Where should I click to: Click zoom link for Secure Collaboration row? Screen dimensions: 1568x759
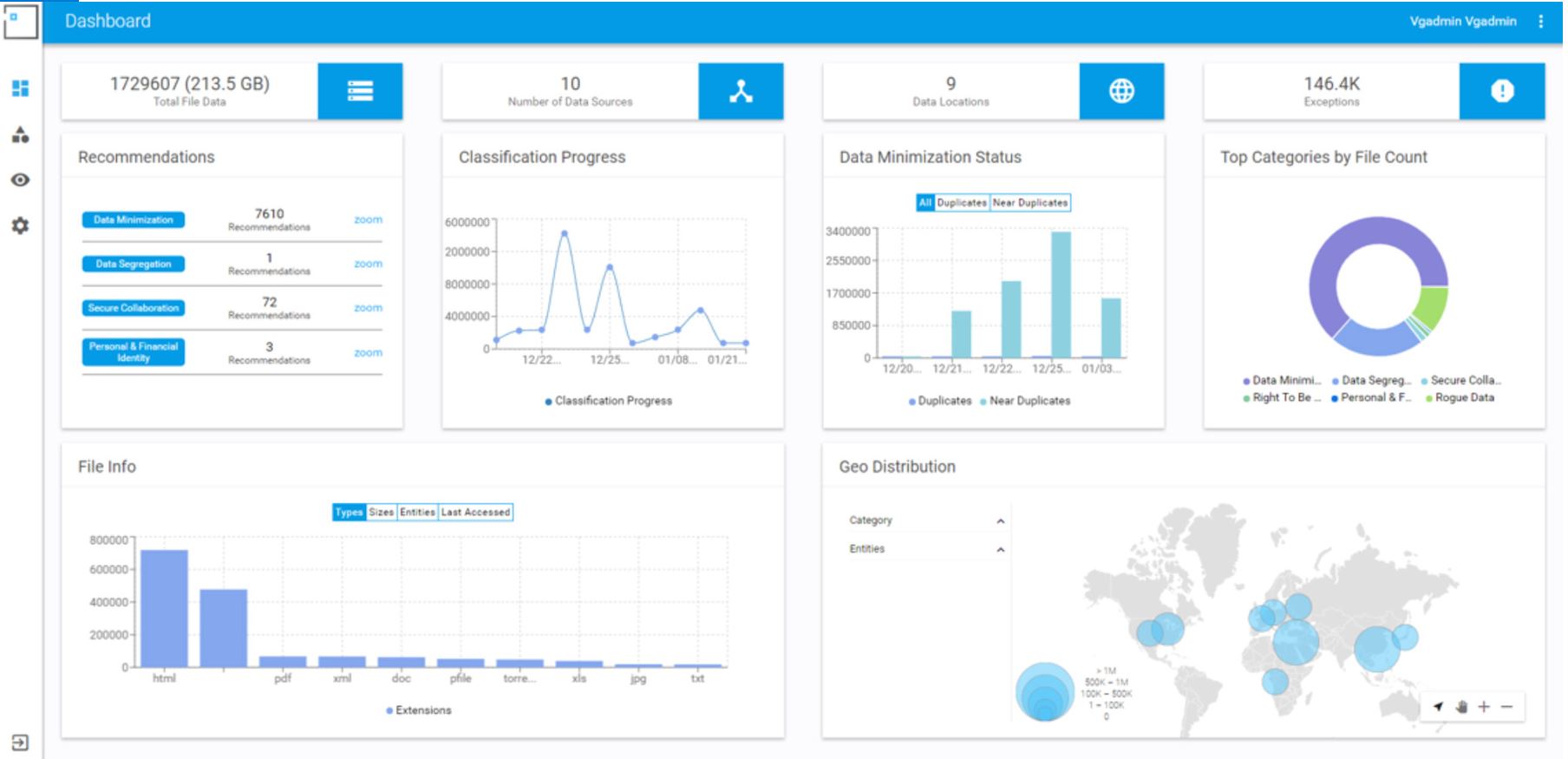368,308
